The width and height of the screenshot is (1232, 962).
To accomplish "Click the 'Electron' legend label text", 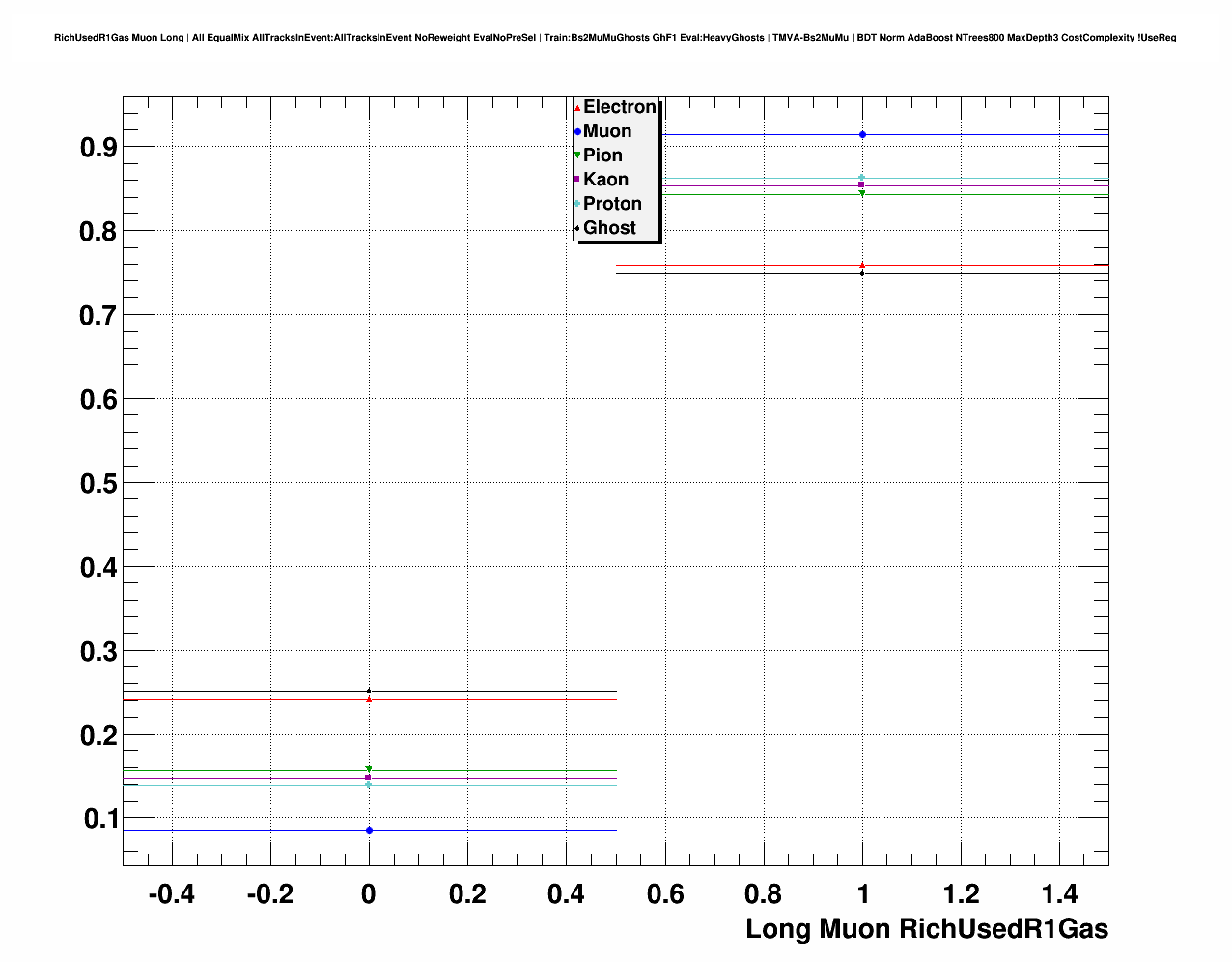I will 619,107.
